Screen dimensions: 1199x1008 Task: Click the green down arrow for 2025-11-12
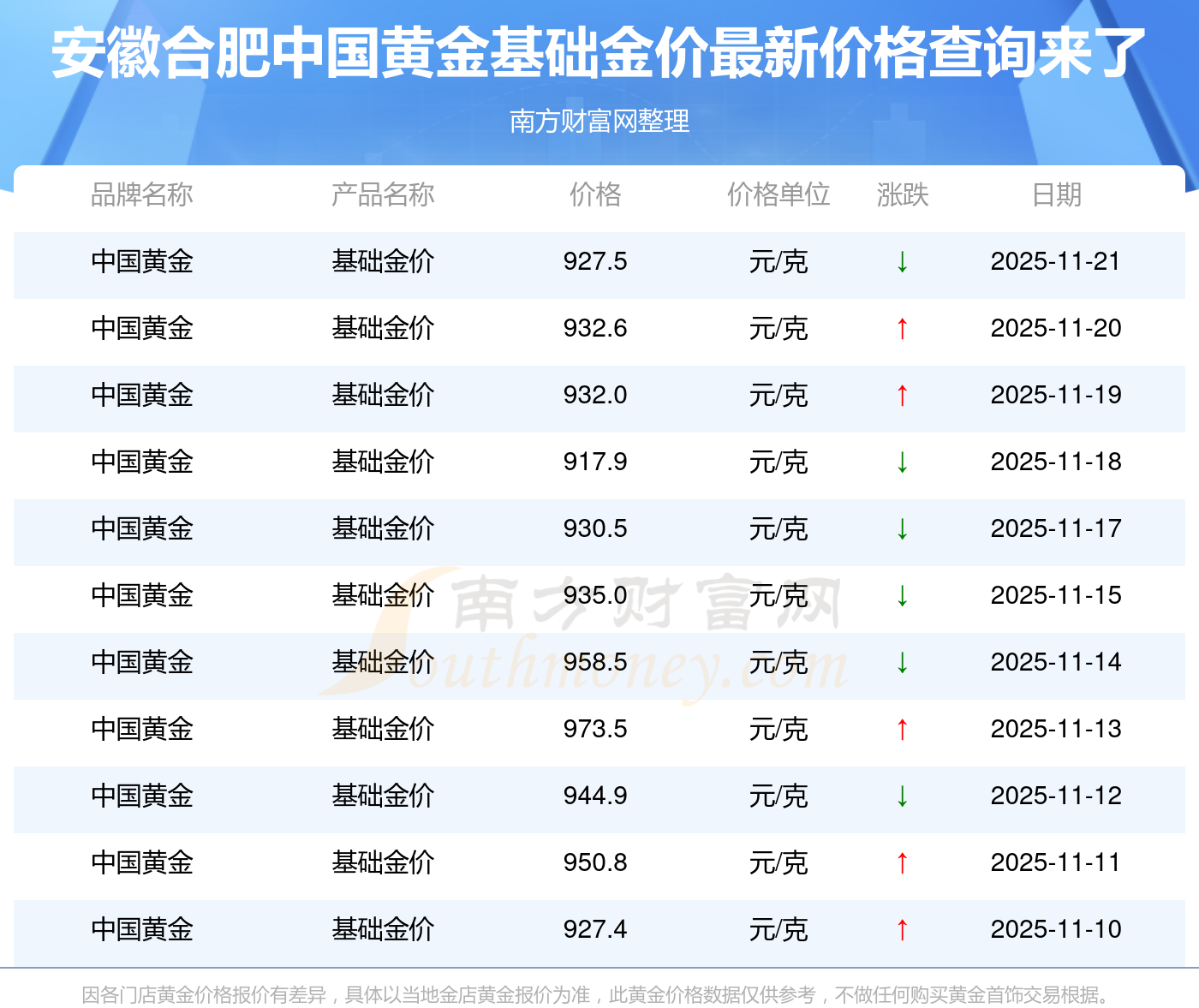click(902, 796)
